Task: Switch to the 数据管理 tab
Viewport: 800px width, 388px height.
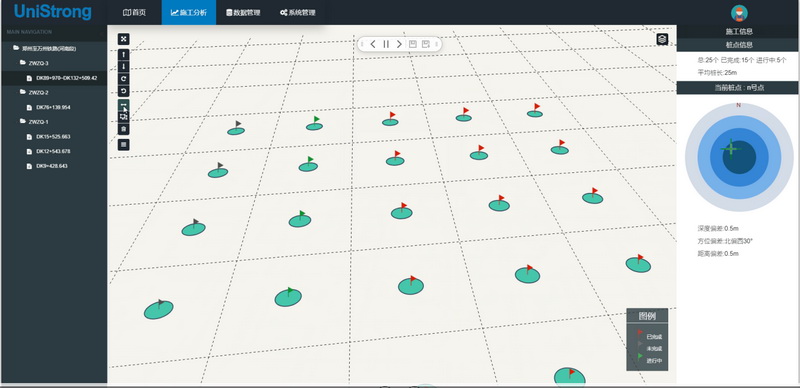Action: coord(243,12)
